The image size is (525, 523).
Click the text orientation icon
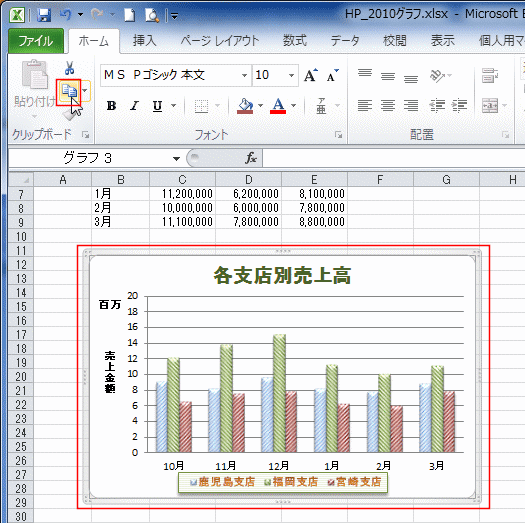click(x=438, y=76)
